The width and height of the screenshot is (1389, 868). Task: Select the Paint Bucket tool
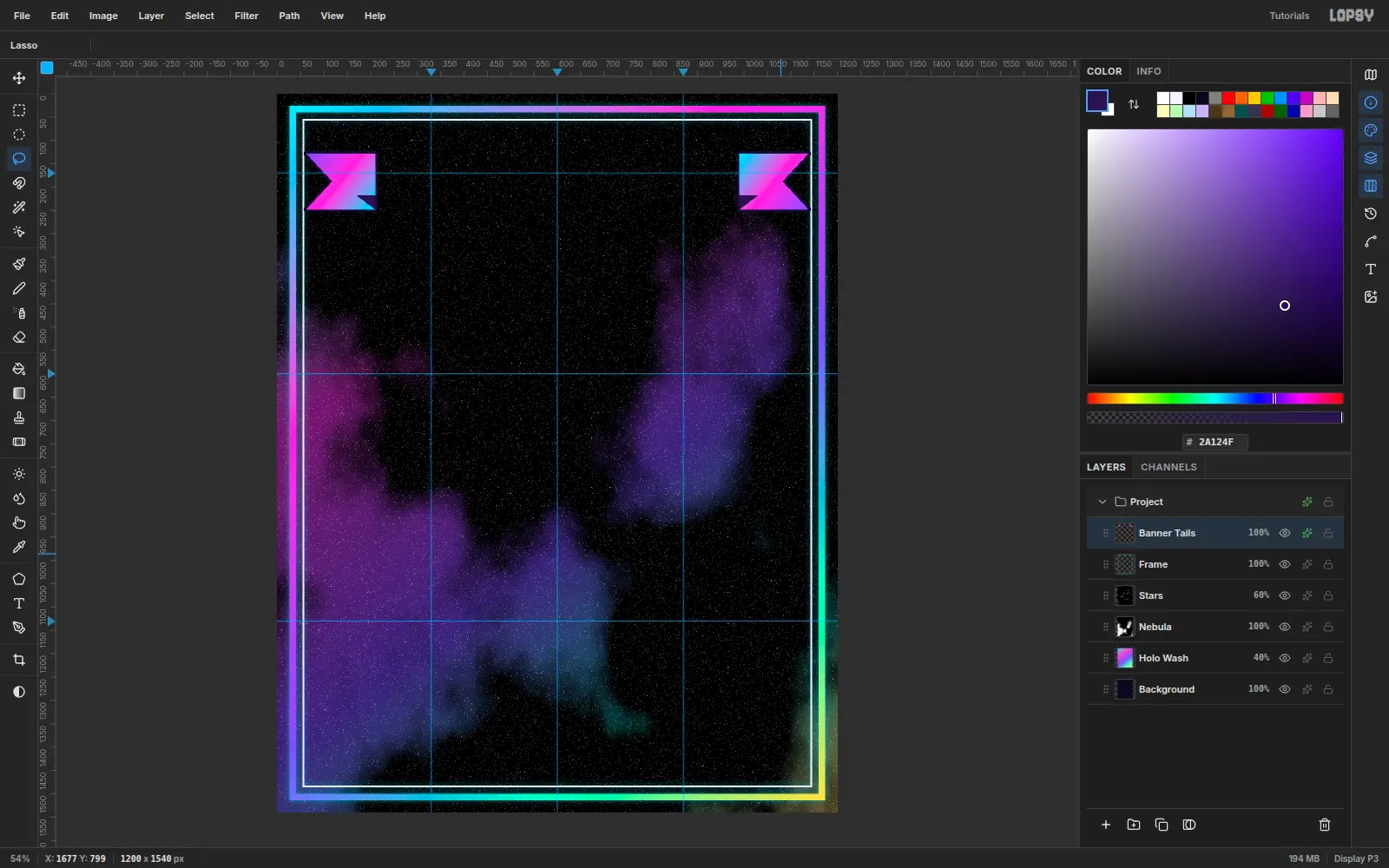click(19, 369)
